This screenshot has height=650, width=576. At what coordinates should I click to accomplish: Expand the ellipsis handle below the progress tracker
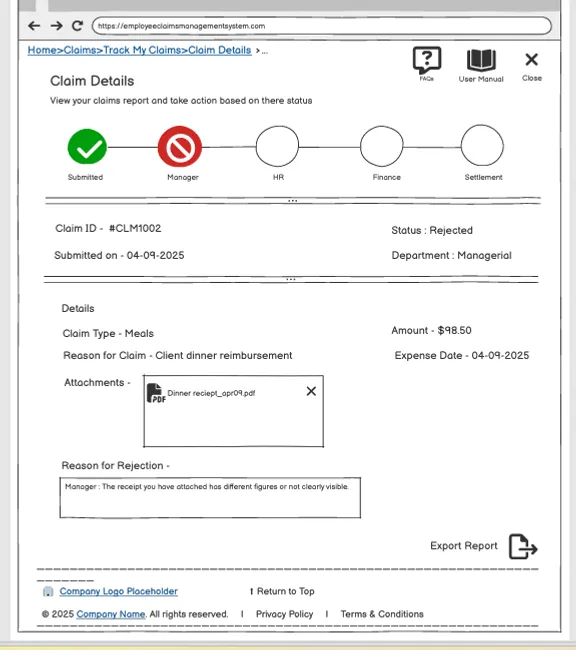(293, 201)
